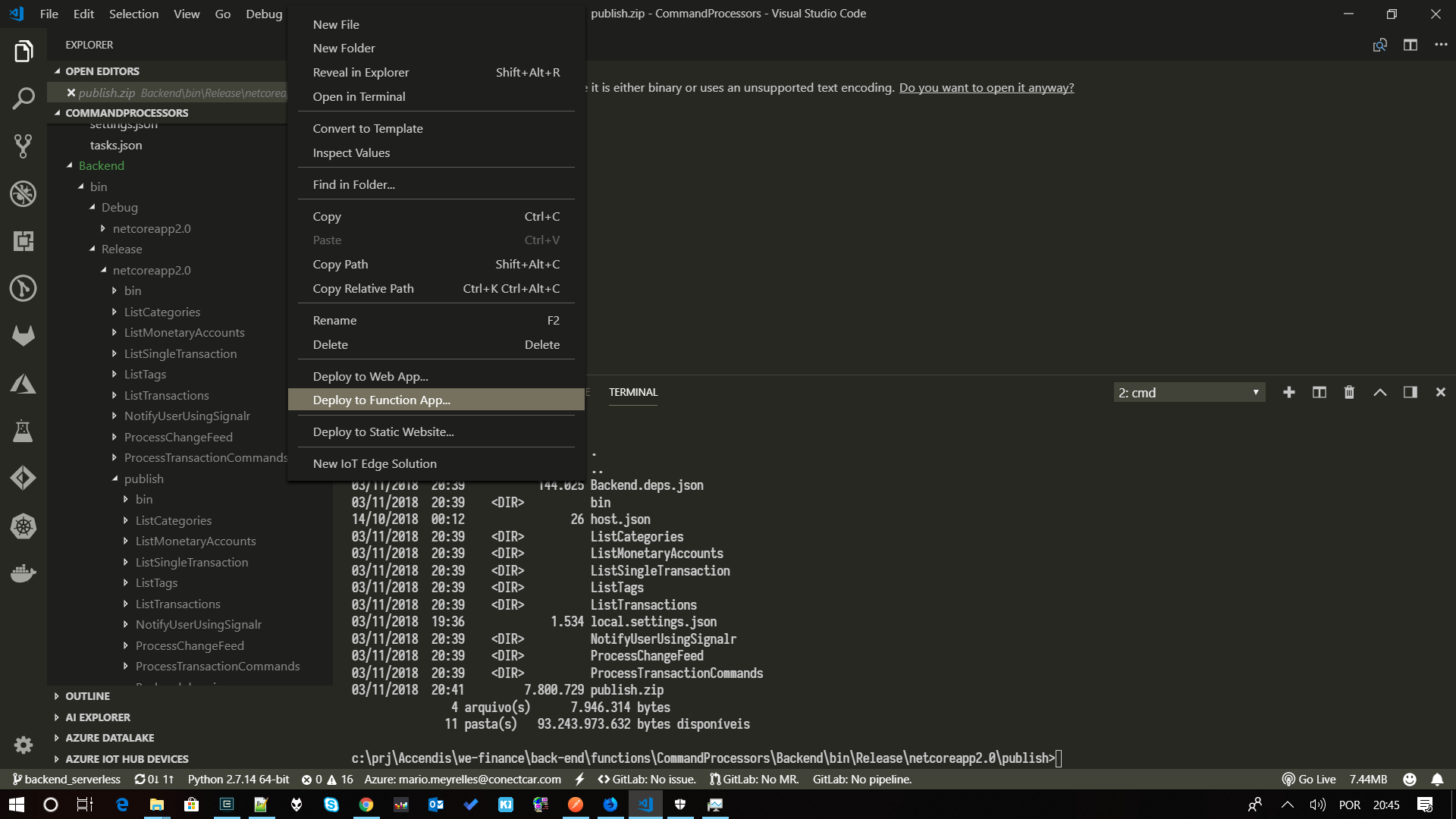Image resolution: width=1456 pixels, height=819 pixels.
Task: Open the Kubernetes view
Action: point(24,526)
